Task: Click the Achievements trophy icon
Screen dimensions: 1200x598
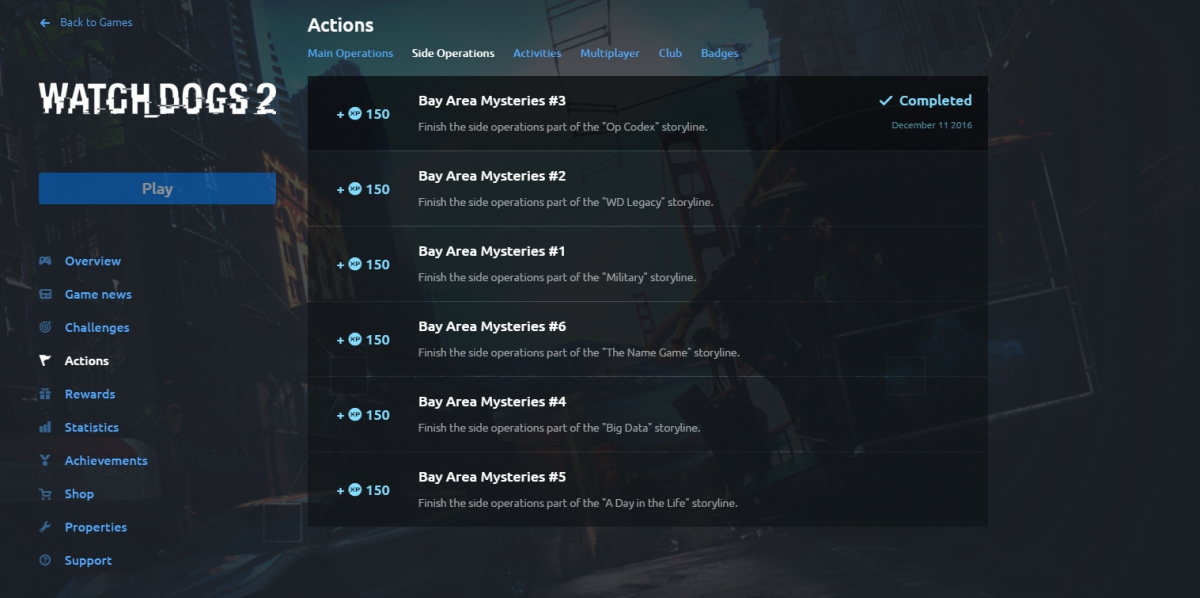Action: pyautogui.click(x=45, y=460)
